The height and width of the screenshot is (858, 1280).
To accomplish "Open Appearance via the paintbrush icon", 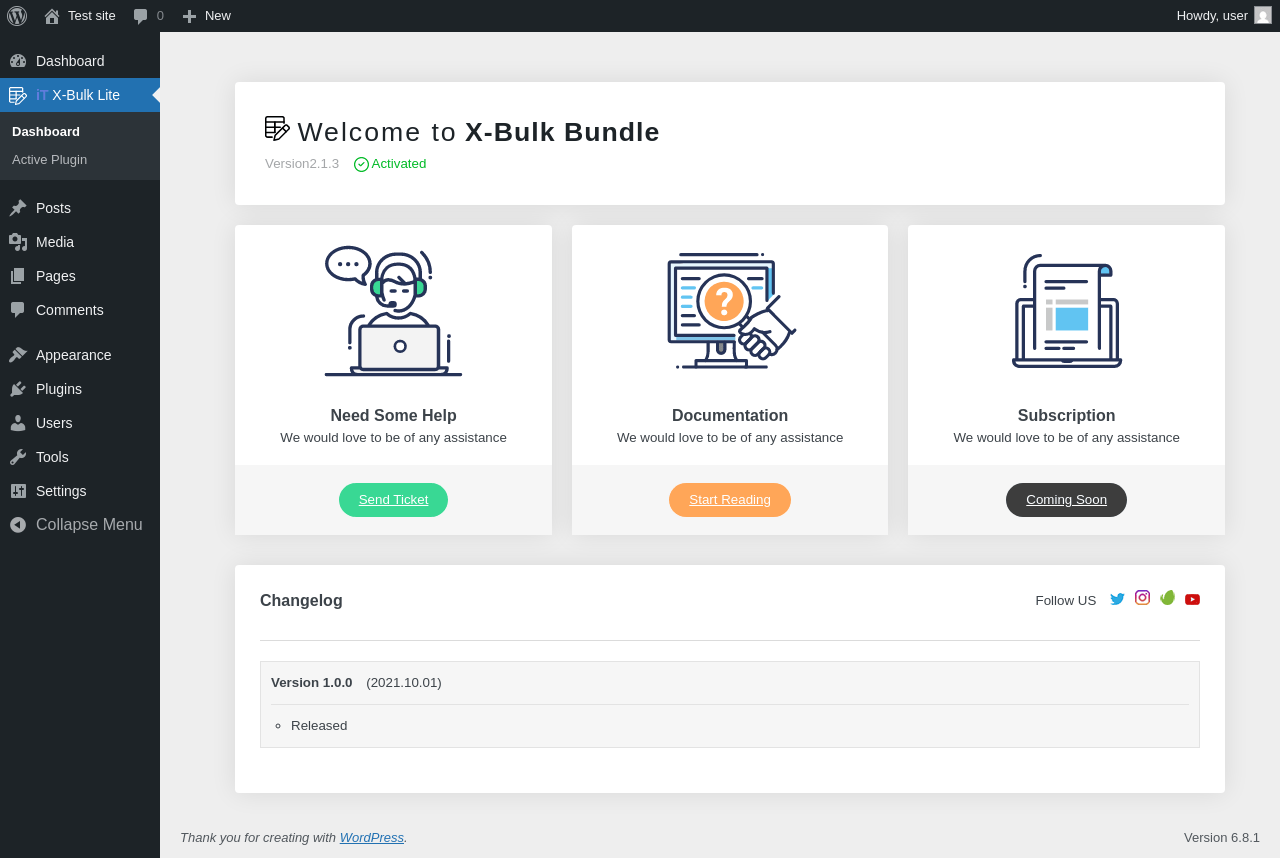I will [x=18, y=355].
